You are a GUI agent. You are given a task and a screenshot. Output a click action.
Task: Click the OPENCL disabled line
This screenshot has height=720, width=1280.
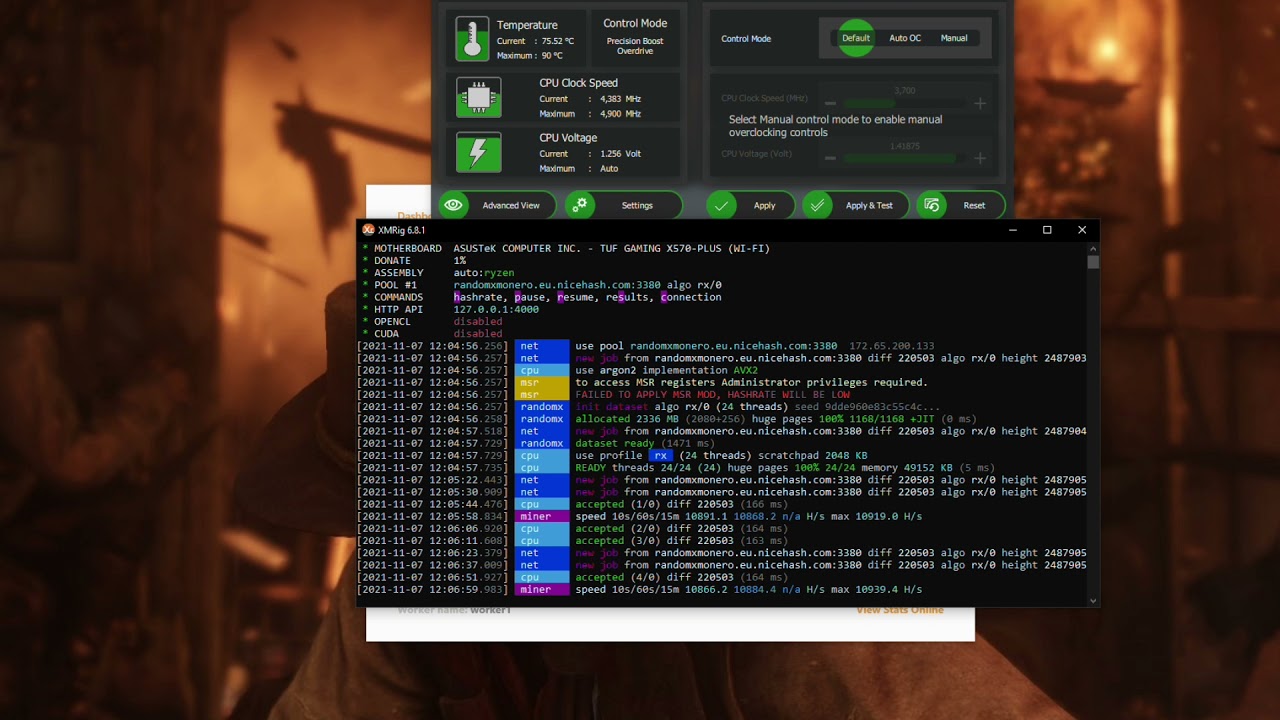432,321
